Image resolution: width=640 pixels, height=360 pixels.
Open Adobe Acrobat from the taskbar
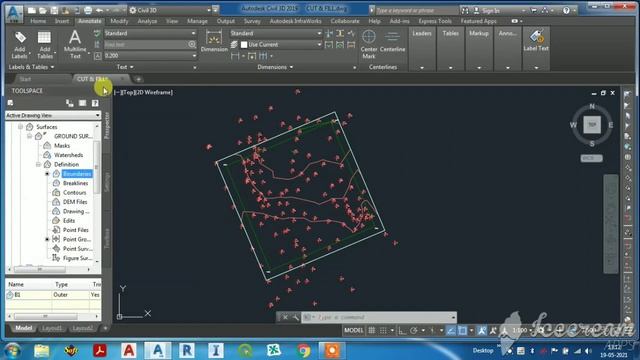(100, 351)
